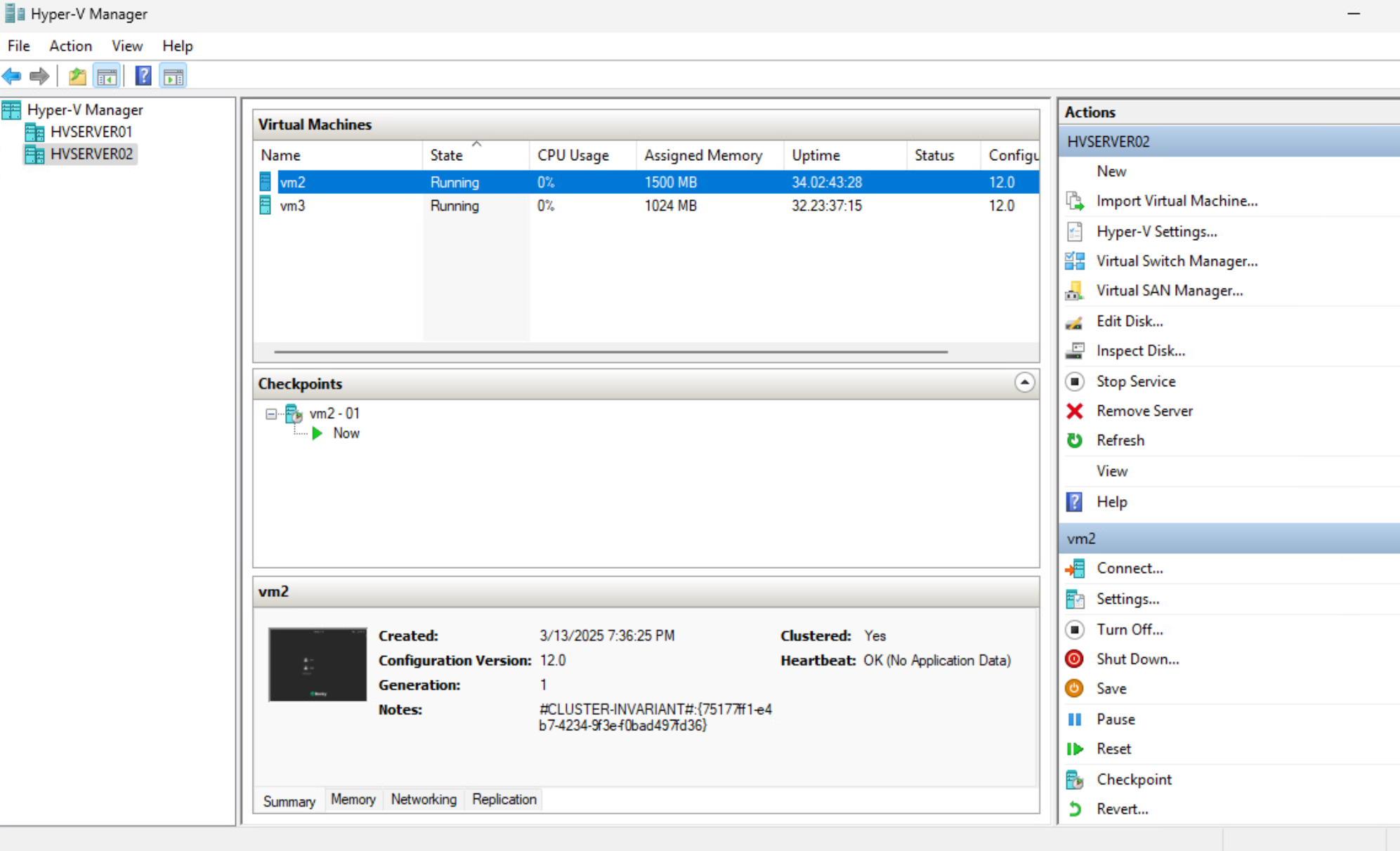Sort by the CPU Usage column header
The image size is (1400, 851).
pos(583,156)
